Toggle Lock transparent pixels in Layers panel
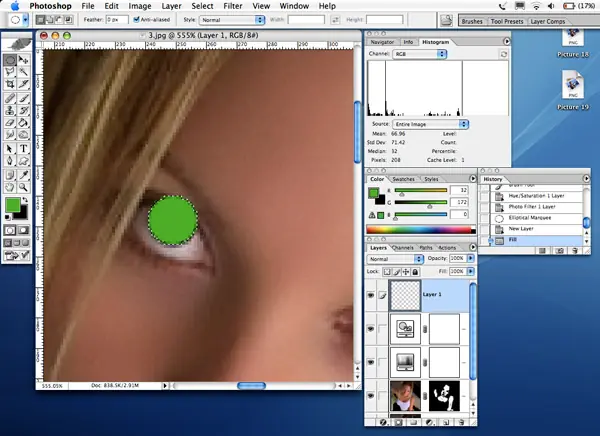Viewport: 600px width, 436px height. tap(387, 272)
